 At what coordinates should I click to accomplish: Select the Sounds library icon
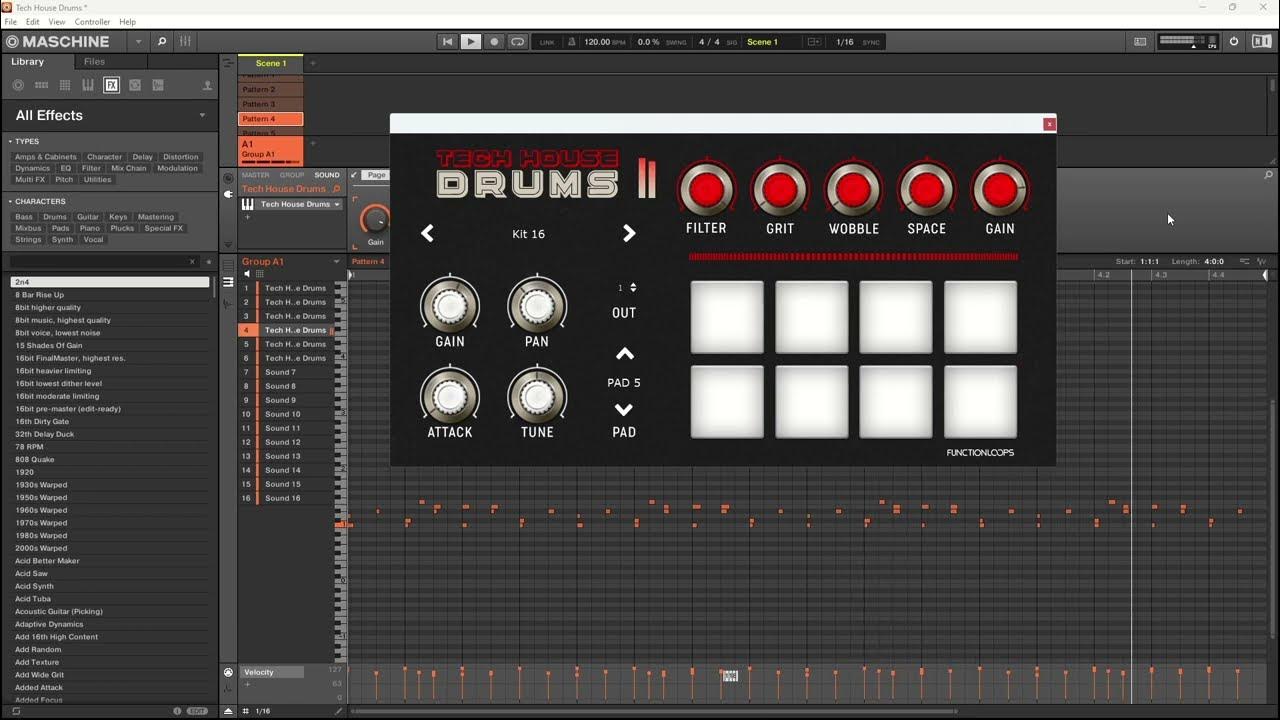pyautogui.click(x=65, y=86)
